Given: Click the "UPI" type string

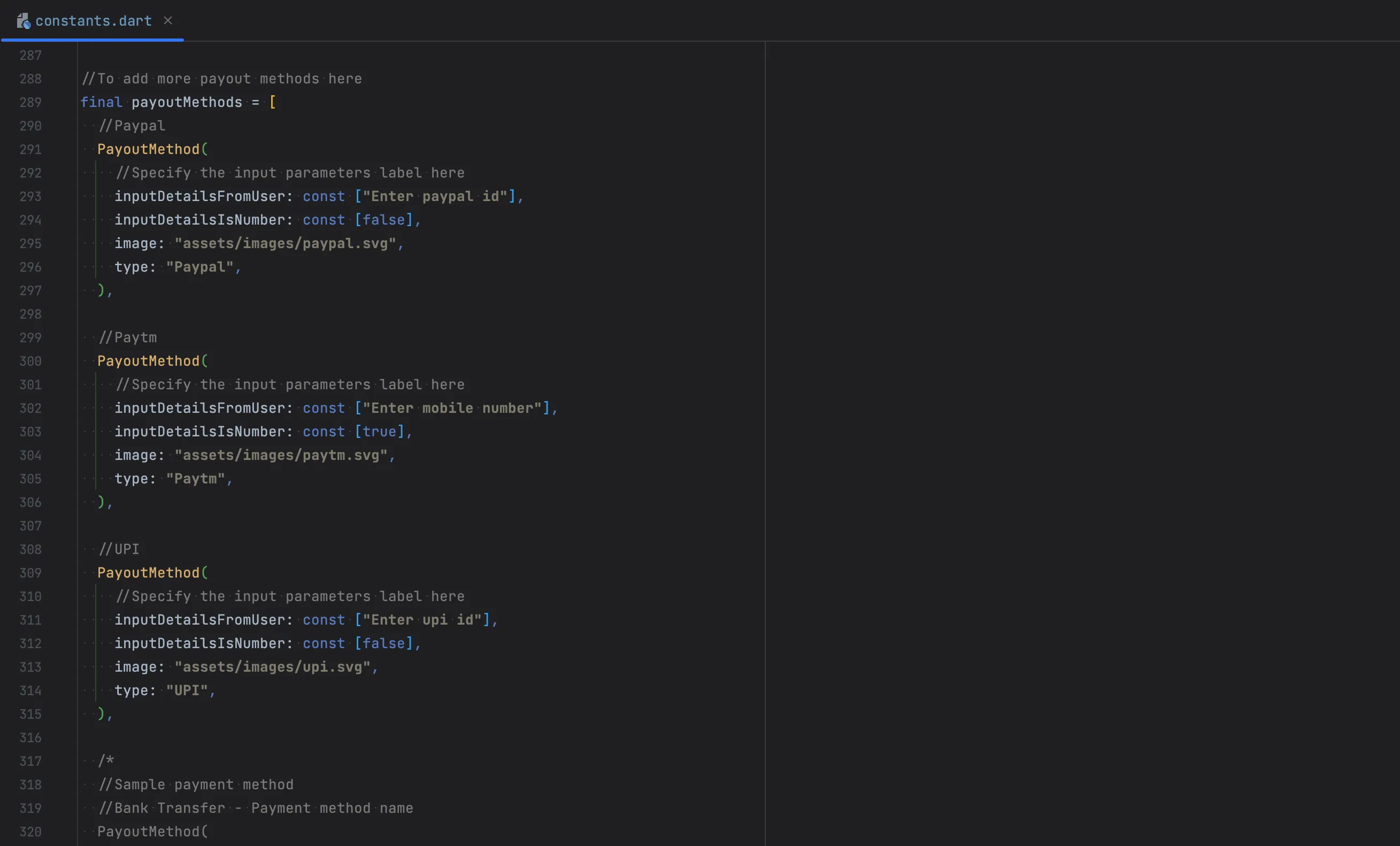Looking at the screenshot, I should (x=187, y=691).
